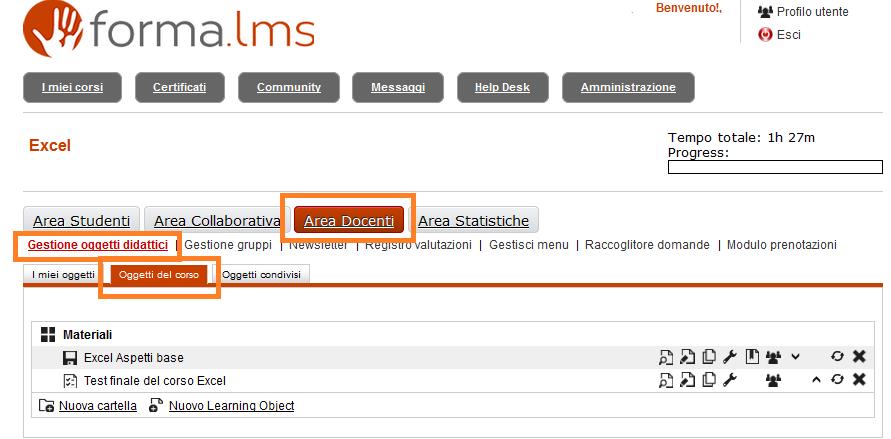Copy the Excel Aspetti base object

pos(709,357)
